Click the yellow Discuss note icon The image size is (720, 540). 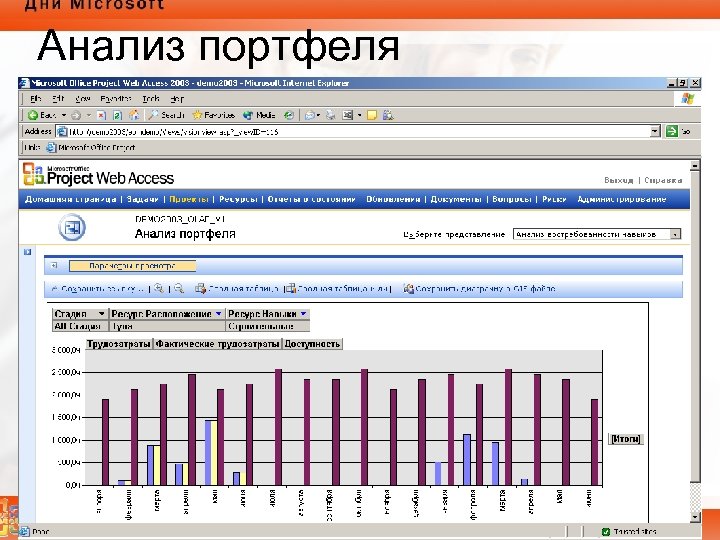pyautogui.click(x=372, y=115)
